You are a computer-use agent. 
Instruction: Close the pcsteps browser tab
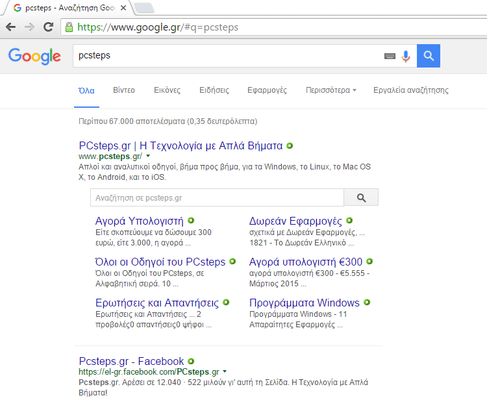pos(123,8)
